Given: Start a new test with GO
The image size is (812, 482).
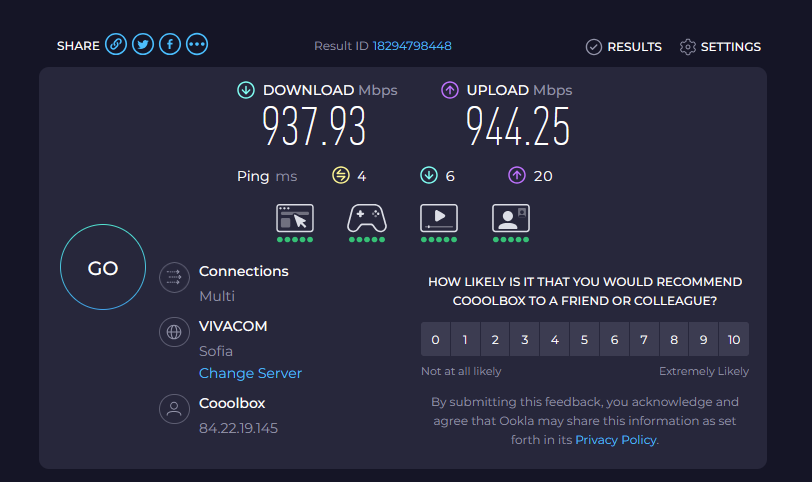Looking at the screenshot, I should (103, 267).
